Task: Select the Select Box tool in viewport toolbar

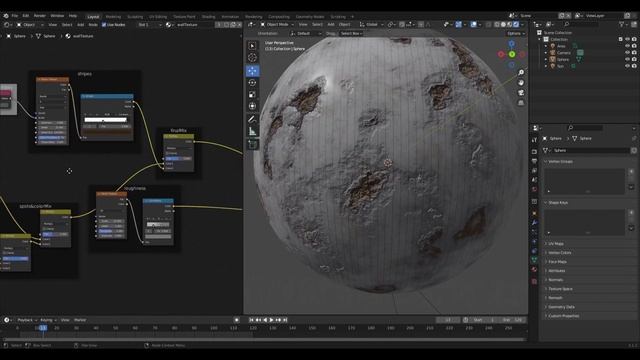Action: coord(252,46)
